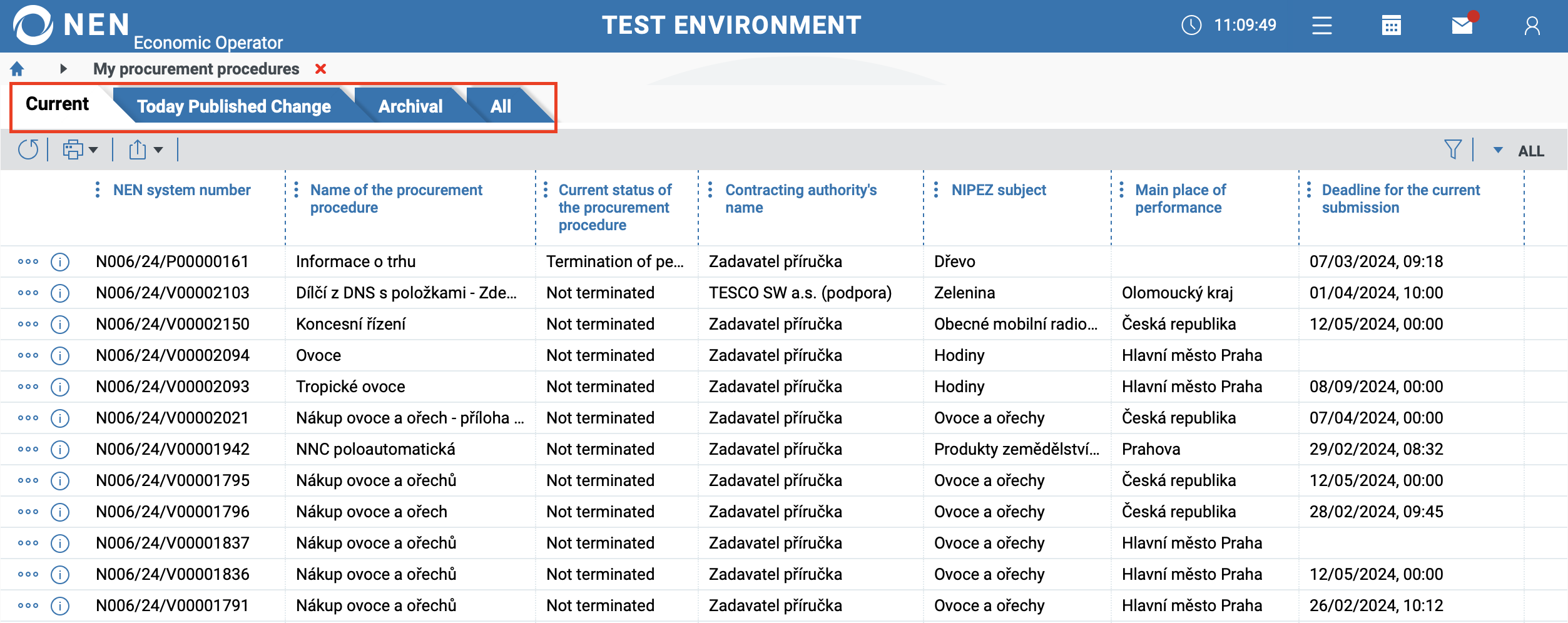1568x623 pixels.
Task: Open the ALL filter dropdown
Action: click(1498, 151)
